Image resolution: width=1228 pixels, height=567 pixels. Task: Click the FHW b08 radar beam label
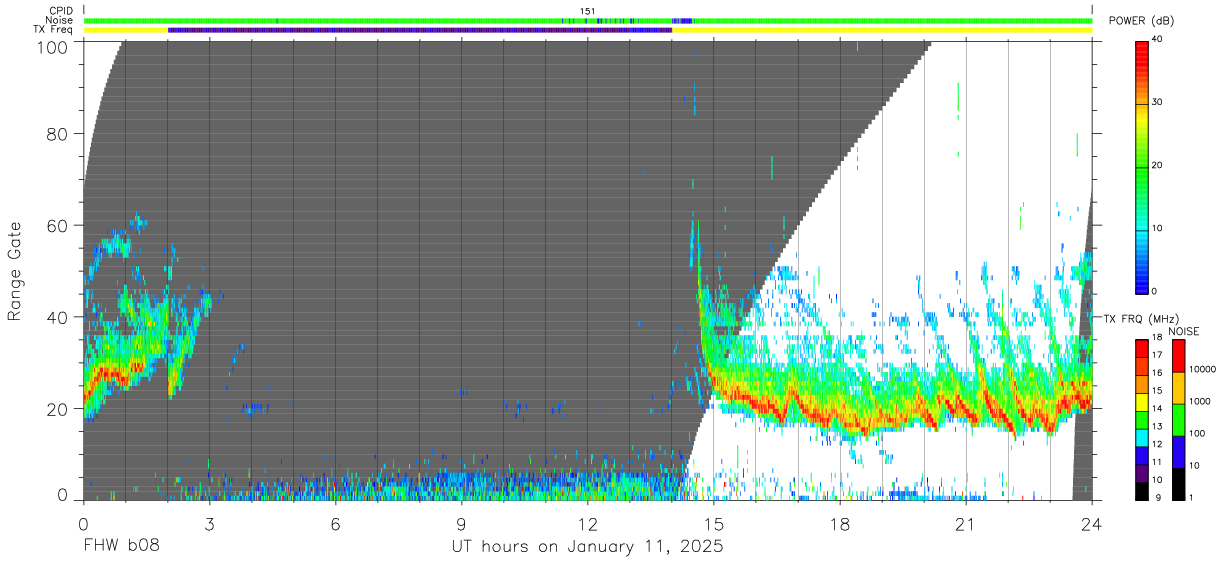[121, 547]
